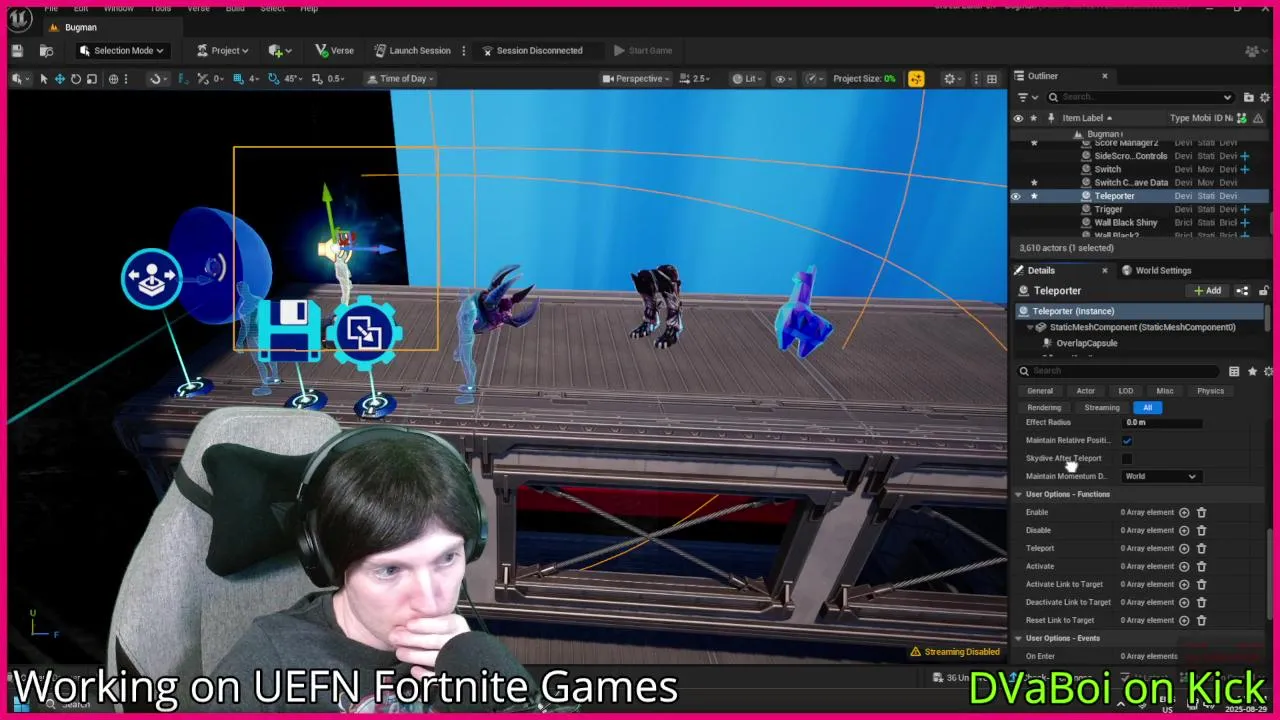Add element to Reset Link to Target
Viewport: 1280px width, 720px height.
pos(1184,620)
